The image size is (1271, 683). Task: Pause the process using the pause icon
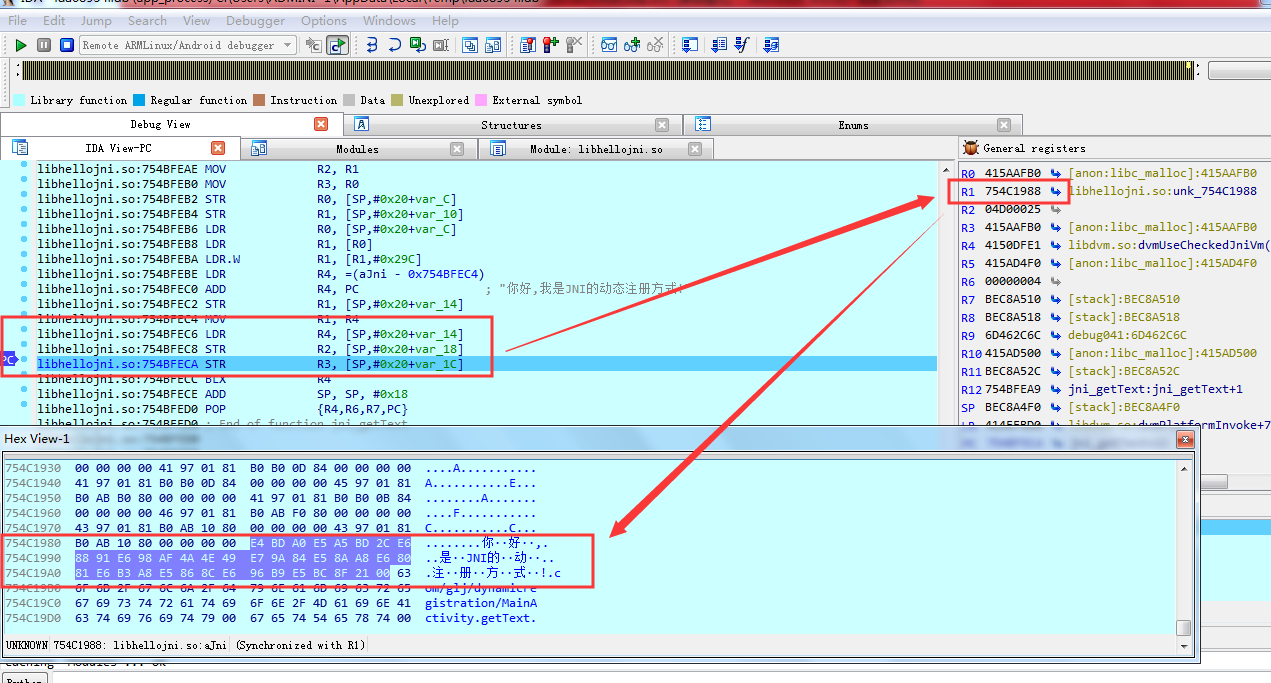(x=44, y=45)
